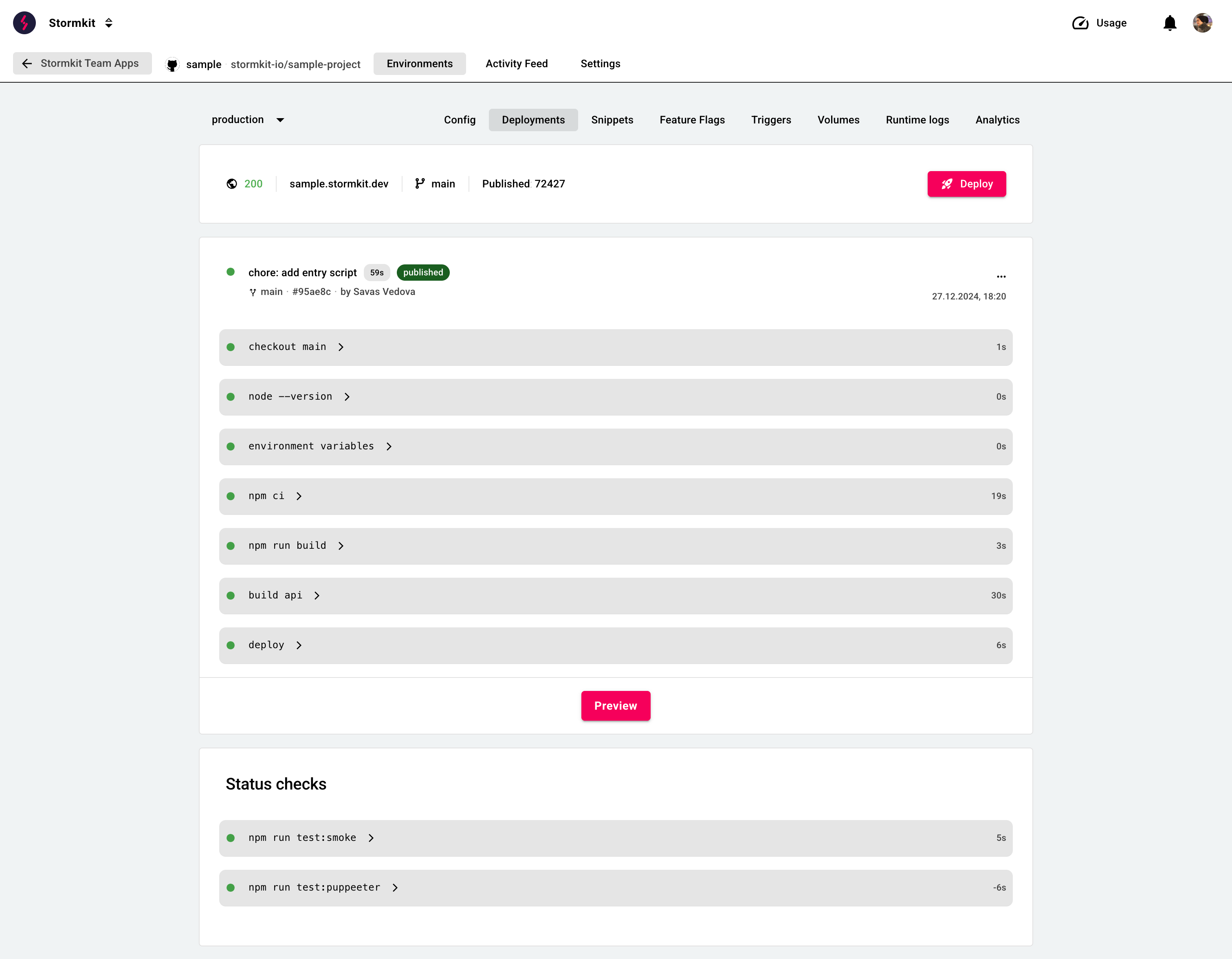Open stormkit-io/sample-project repository link
1232x959 pixels.
tap(296, 64)
